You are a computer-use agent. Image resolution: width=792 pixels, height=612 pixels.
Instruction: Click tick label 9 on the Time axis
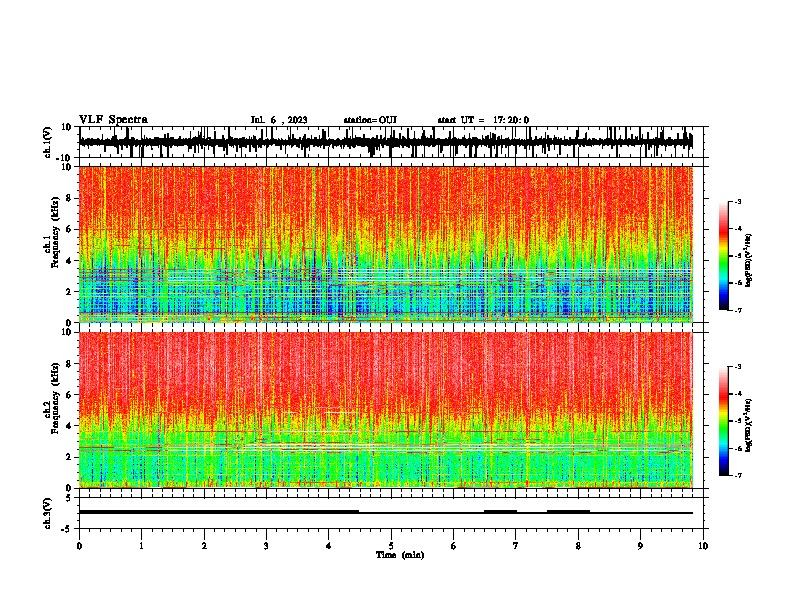tap(640, 546)
